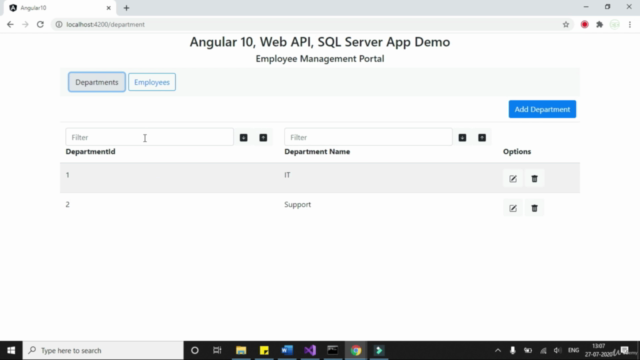The width and height of the screenshot is (640, 360).
Task: Open Cortana circle on taskbar
Action: 195,350
